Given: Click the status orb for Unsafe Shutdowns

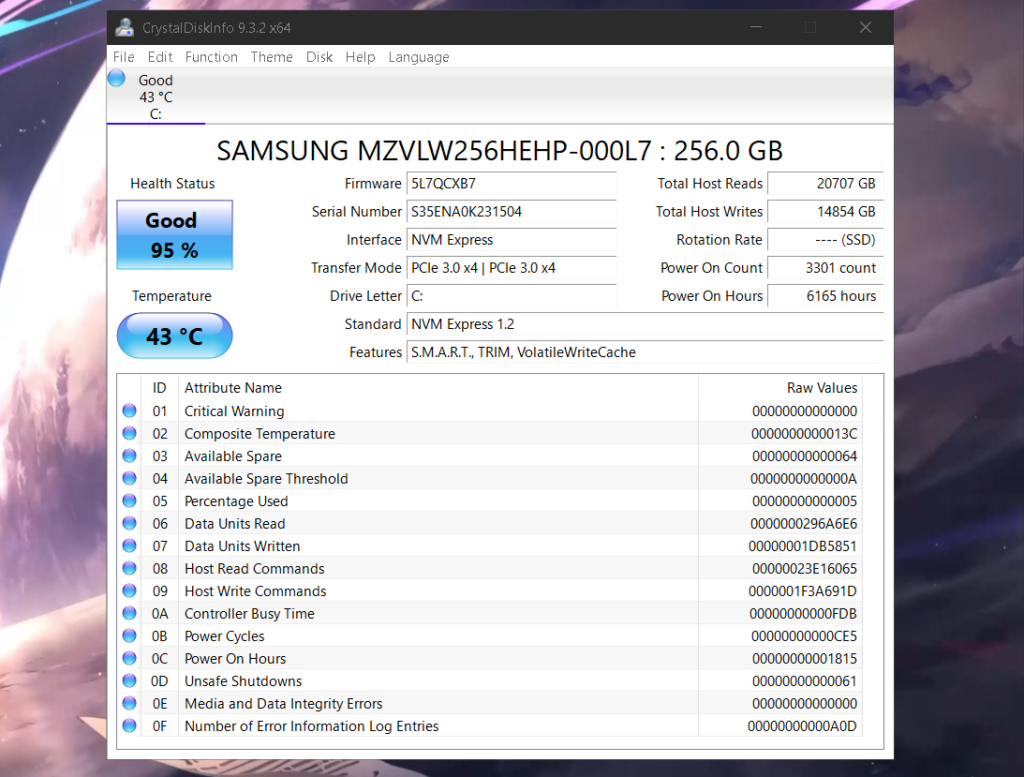Looking at the screenshot, I should coord(129,681).
